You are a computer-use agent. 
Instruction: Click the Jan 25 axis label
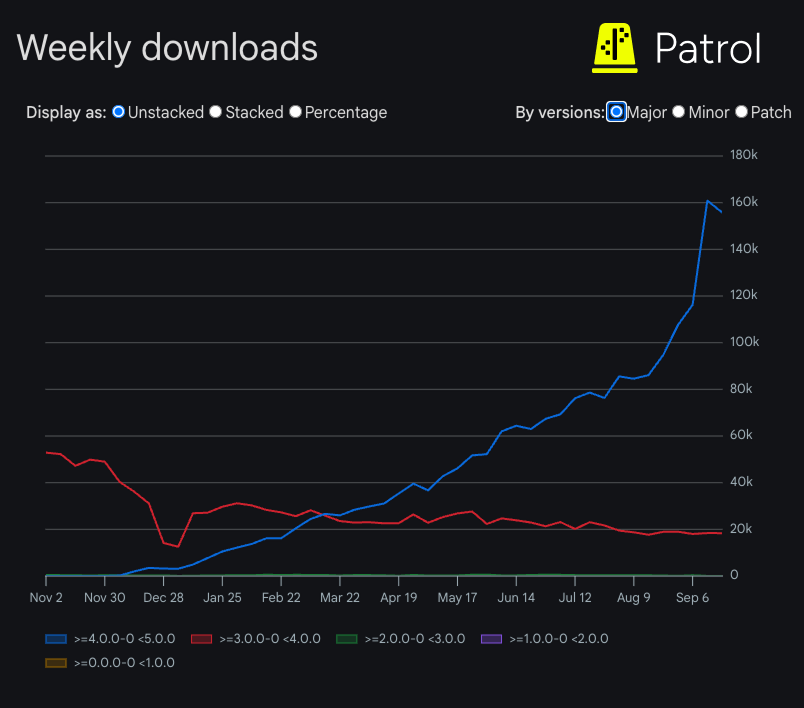pyautogui.click(x=222, y=598)
